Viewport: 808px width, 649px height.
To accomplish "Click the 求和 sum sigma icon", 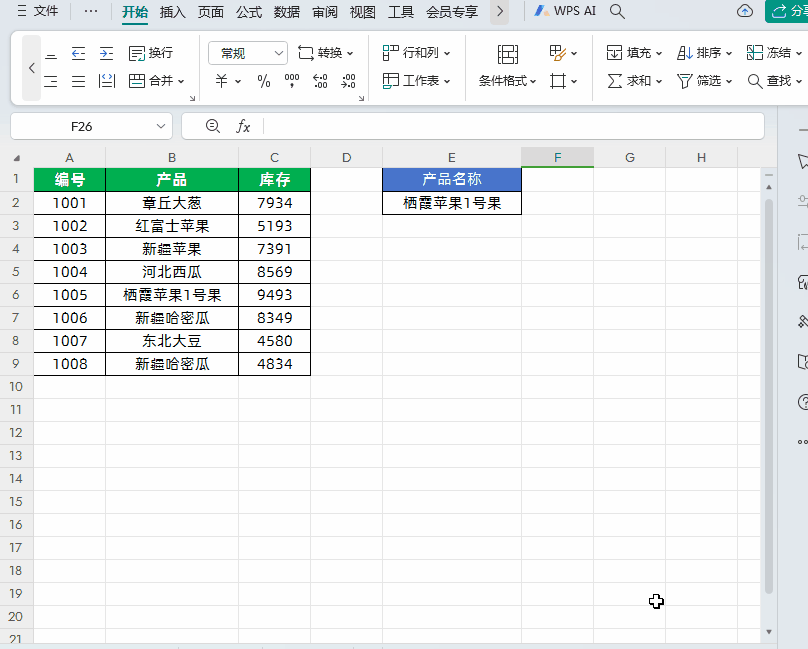I will coord(614,81).
